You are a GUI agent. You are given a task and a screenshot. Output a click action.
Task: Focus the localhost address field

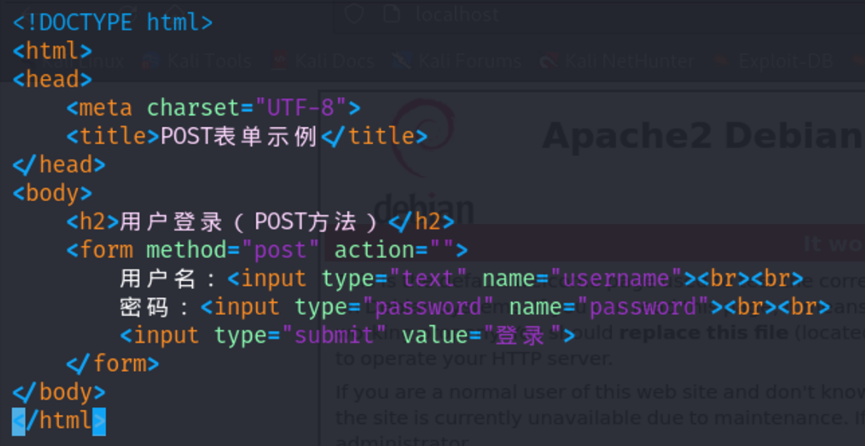point(458,14)
